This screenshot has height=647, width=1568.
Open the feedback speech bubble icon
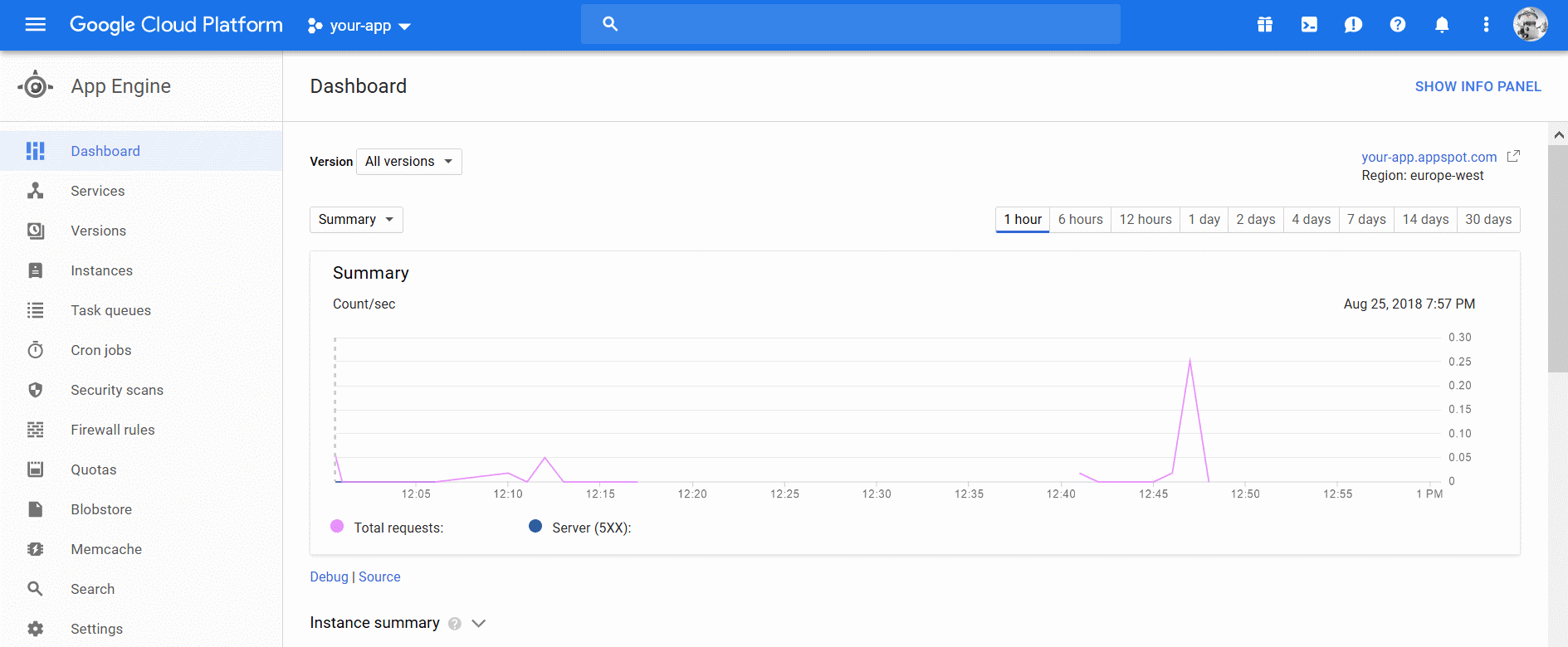click(x=1353, y=25)
